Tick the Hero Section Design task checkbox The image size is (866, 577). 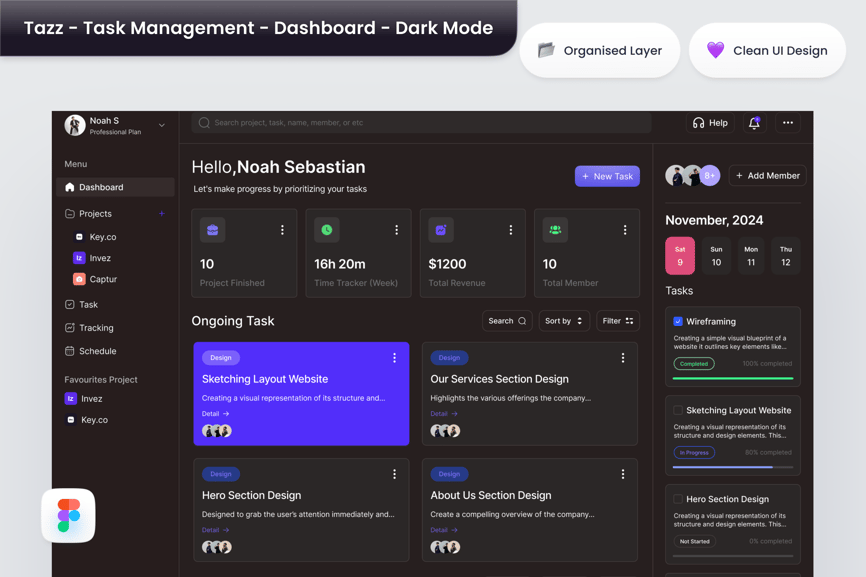(x=678, y=499)
